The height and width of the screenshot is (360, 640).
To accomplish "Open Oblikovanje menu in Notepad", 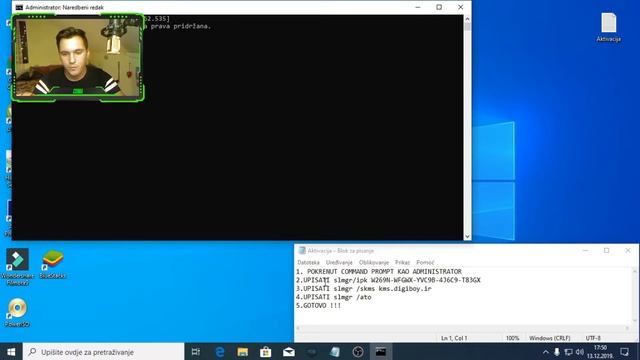I will 374,262.
